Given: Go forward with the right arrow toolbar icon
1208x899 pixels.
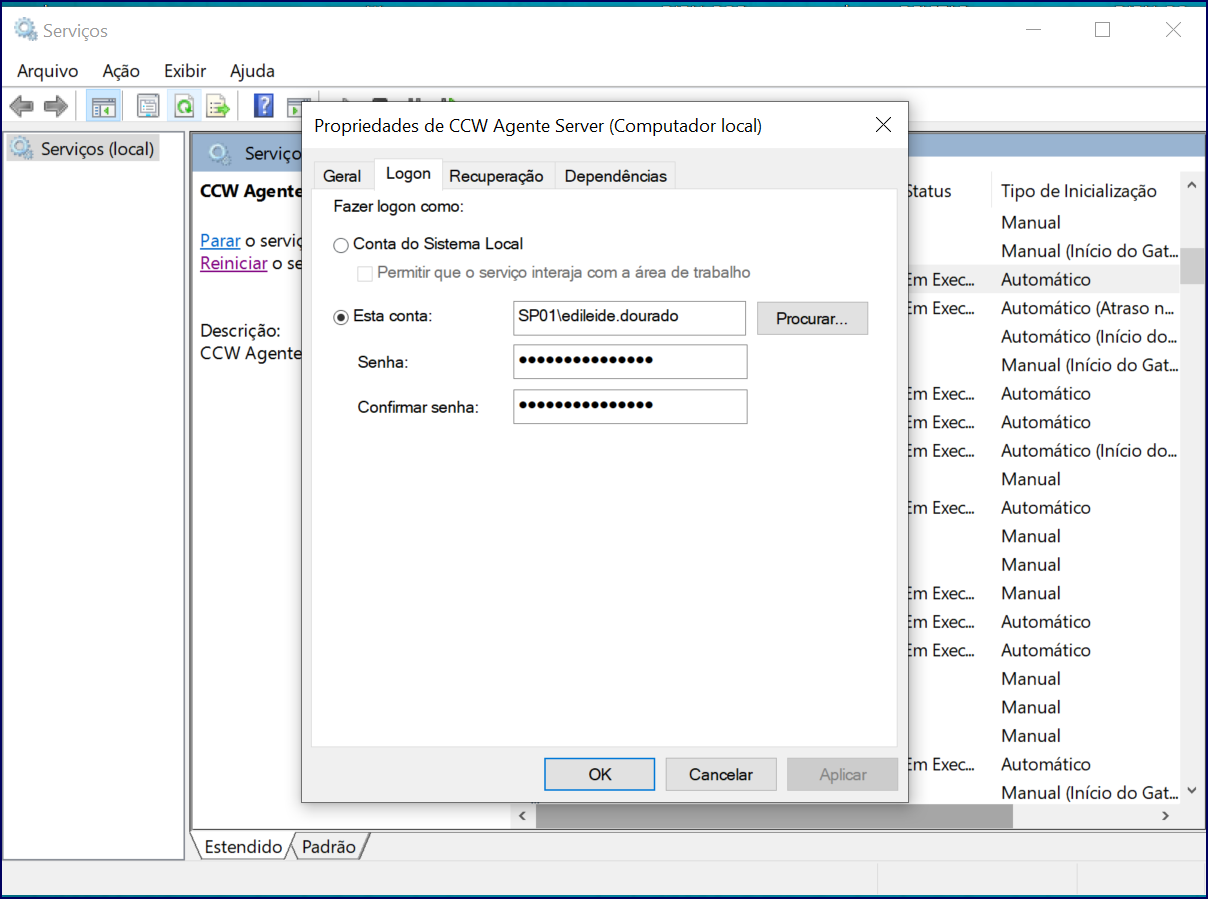Looking at the screenshot, I should (56, 106).
